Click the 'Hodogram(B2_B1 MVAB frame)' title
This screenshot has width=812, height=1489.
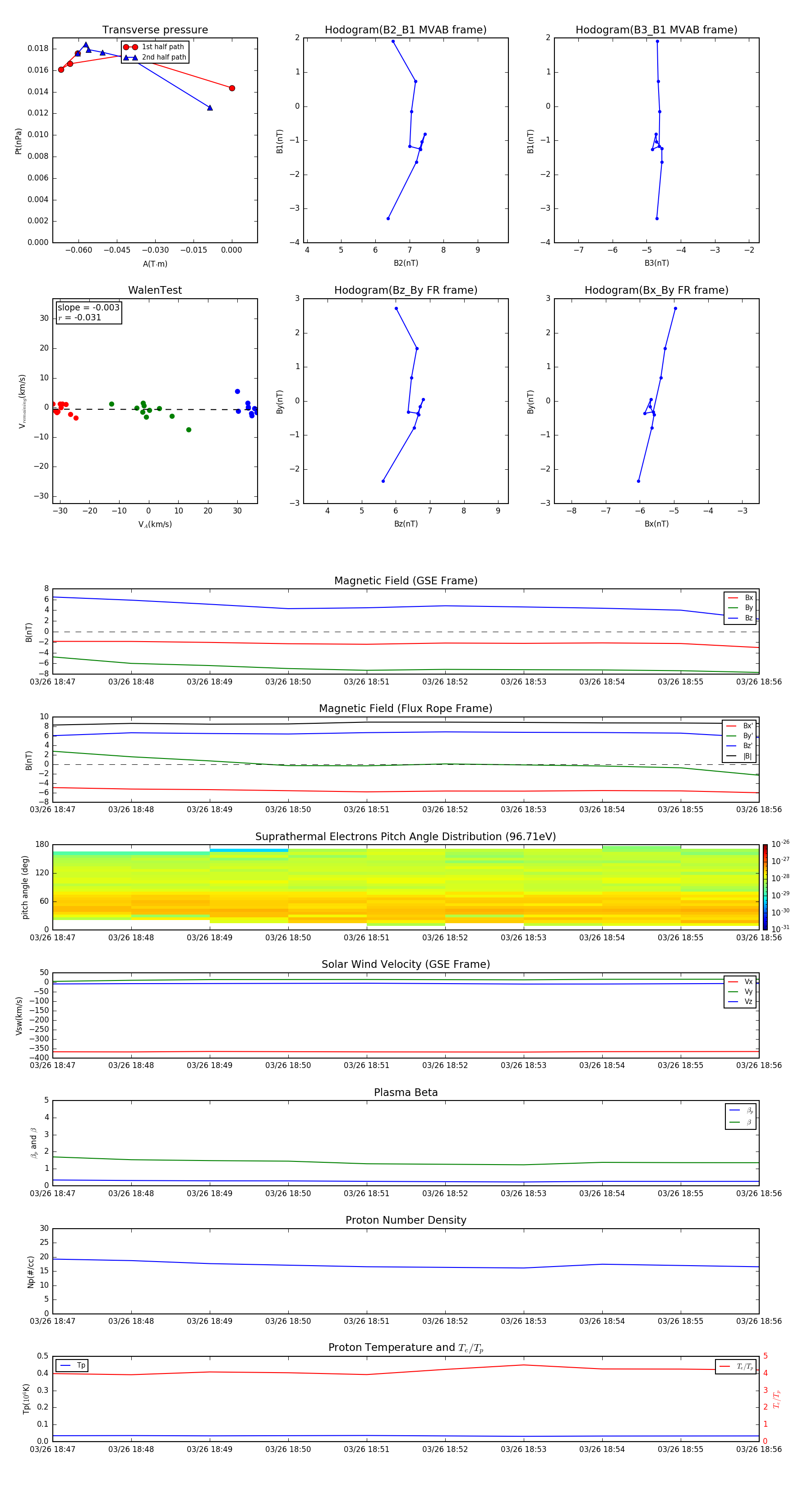pyautogui.click(x=406, y=30)
